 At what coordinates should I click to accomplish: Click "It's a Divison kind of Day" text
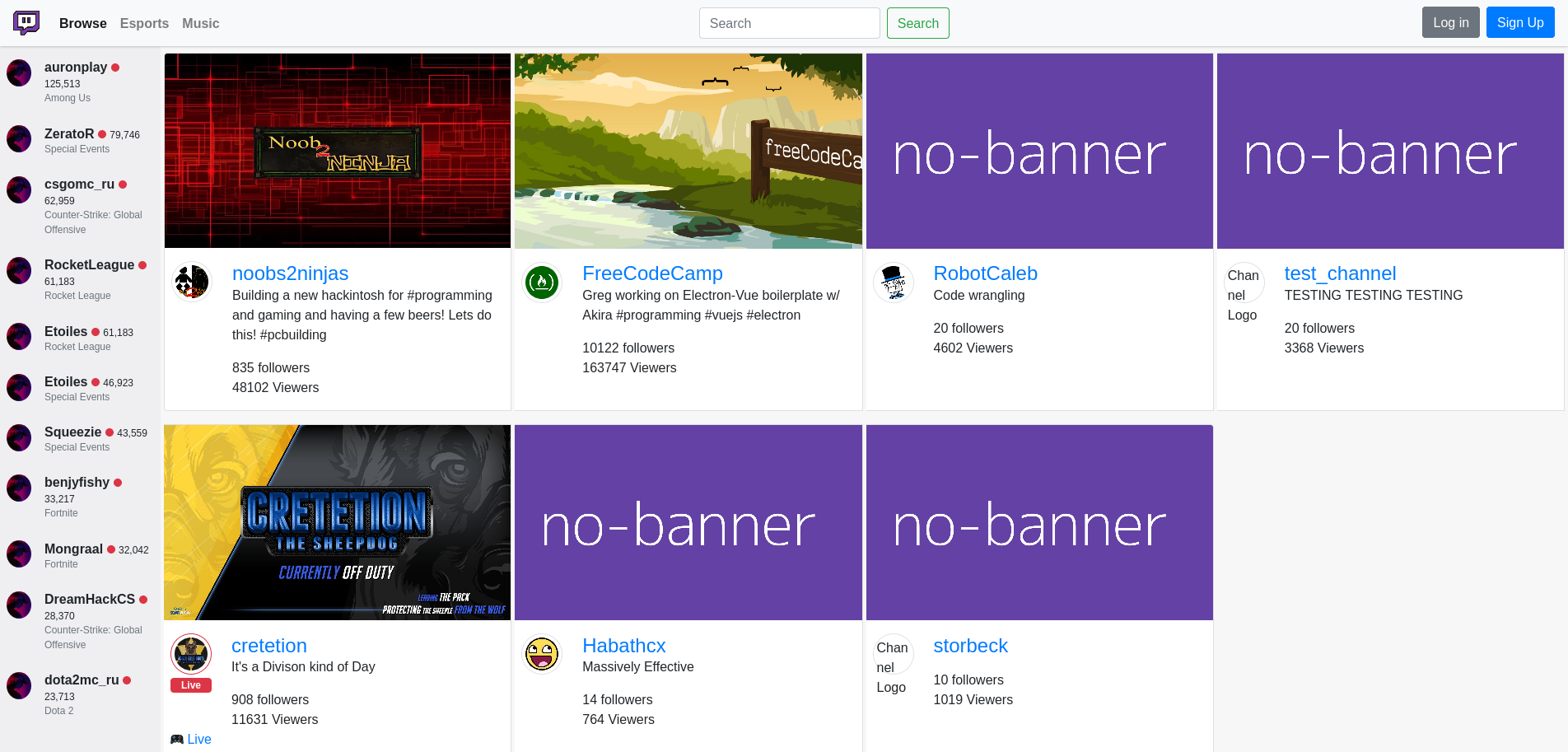[303, 667]
